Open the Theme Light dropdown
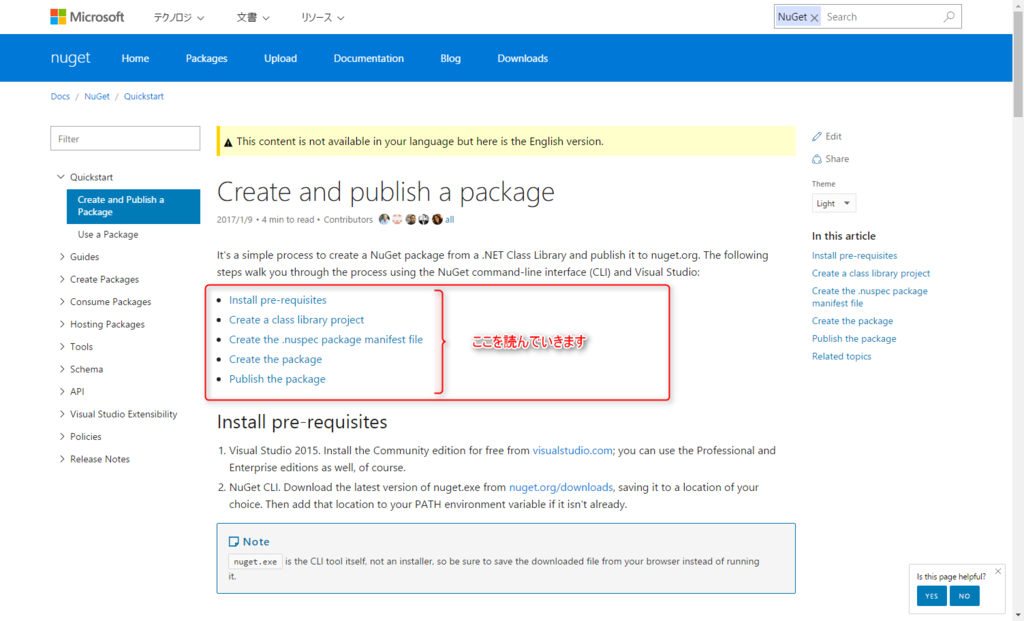Viewport: 1024px width, 621px height. pyautogui.click(x=833, y=203)
